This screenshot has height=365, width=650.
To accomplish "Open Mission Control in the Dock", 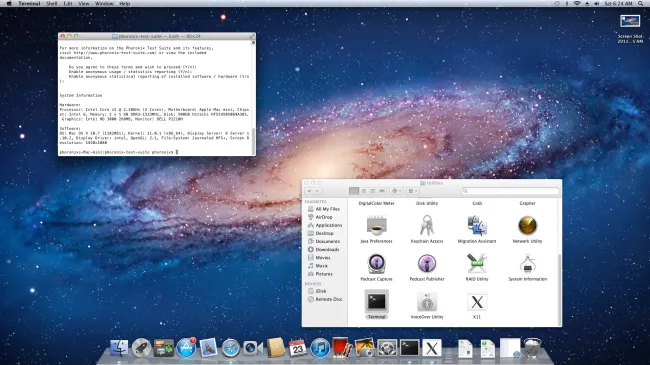I will (164, 348).
